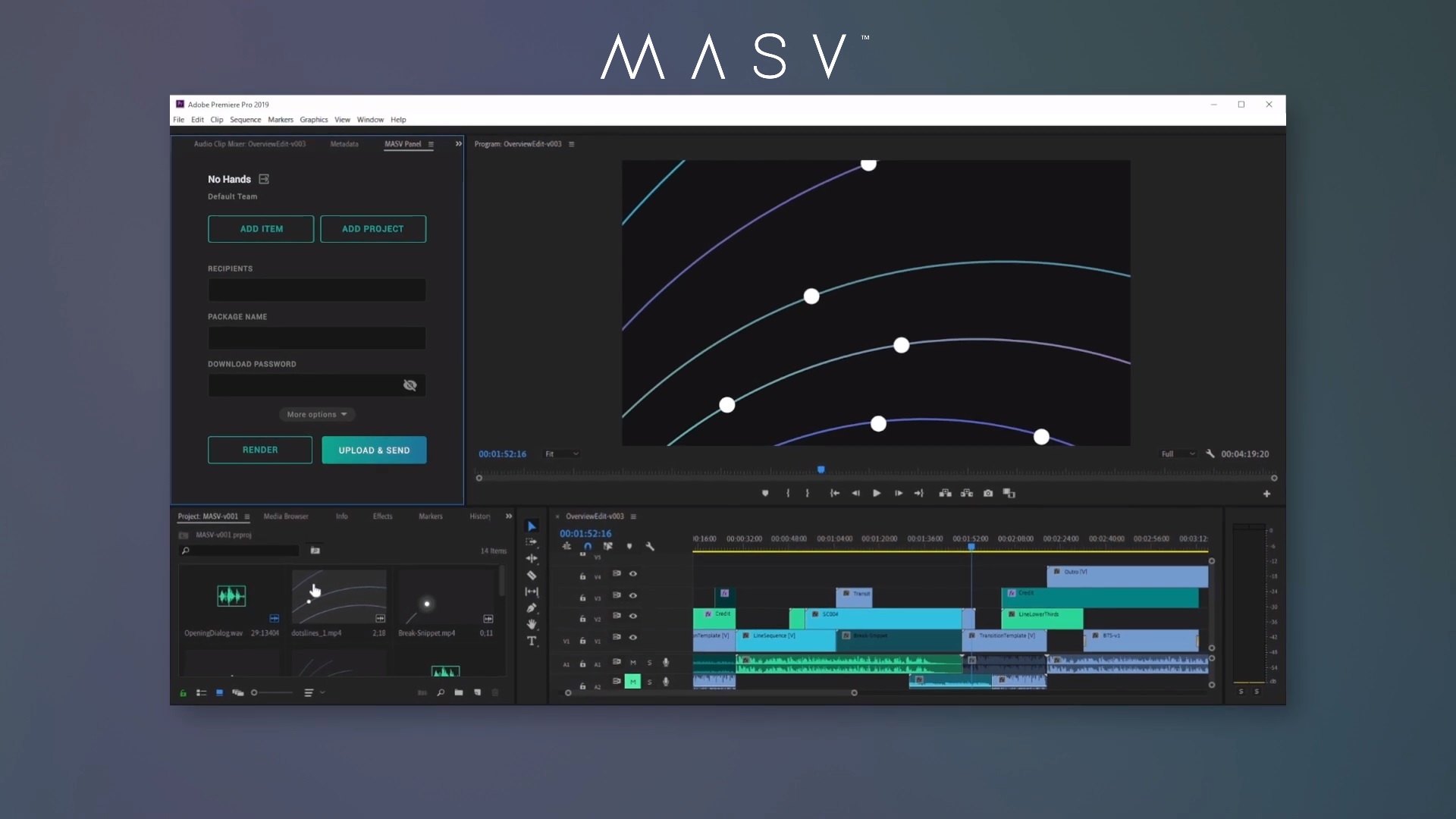Click the Play button in Program Monitor

[x=876, y=493]
